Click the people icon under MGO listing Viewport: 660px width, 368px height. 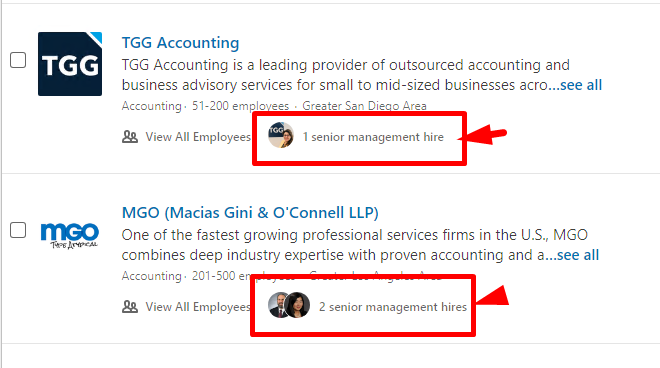pyautogui.click(x=130, y=307)
